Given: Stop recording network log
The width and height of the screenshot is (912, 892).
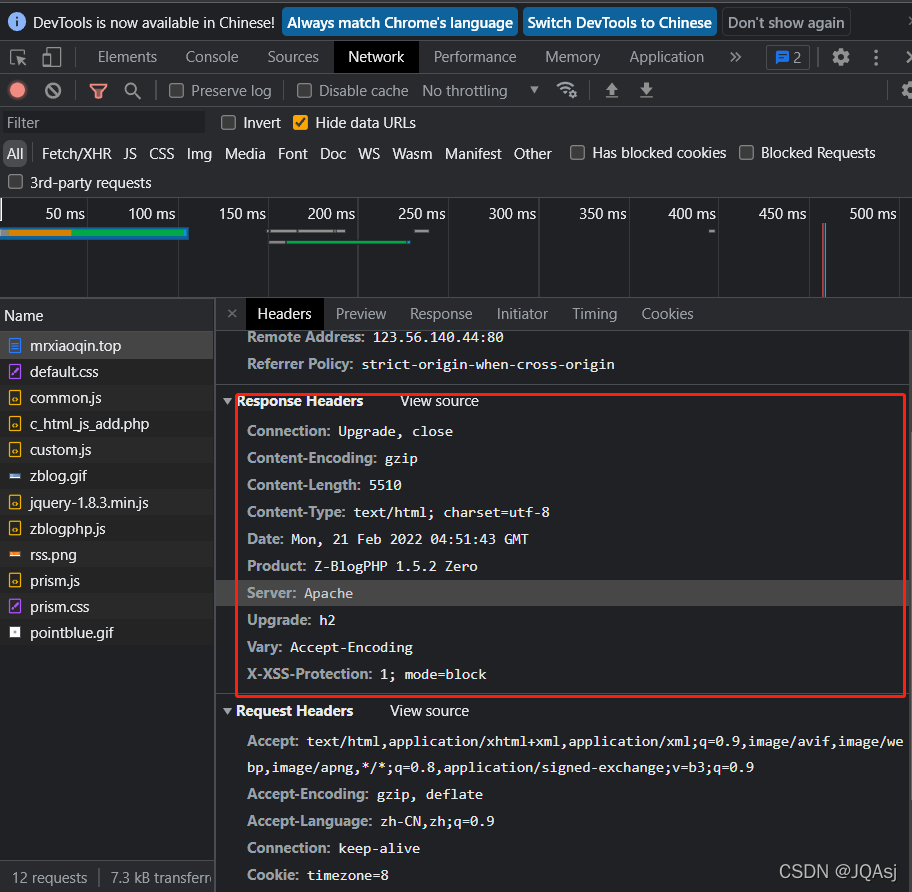Looking at the screenshot, I should tap(18, 90).
